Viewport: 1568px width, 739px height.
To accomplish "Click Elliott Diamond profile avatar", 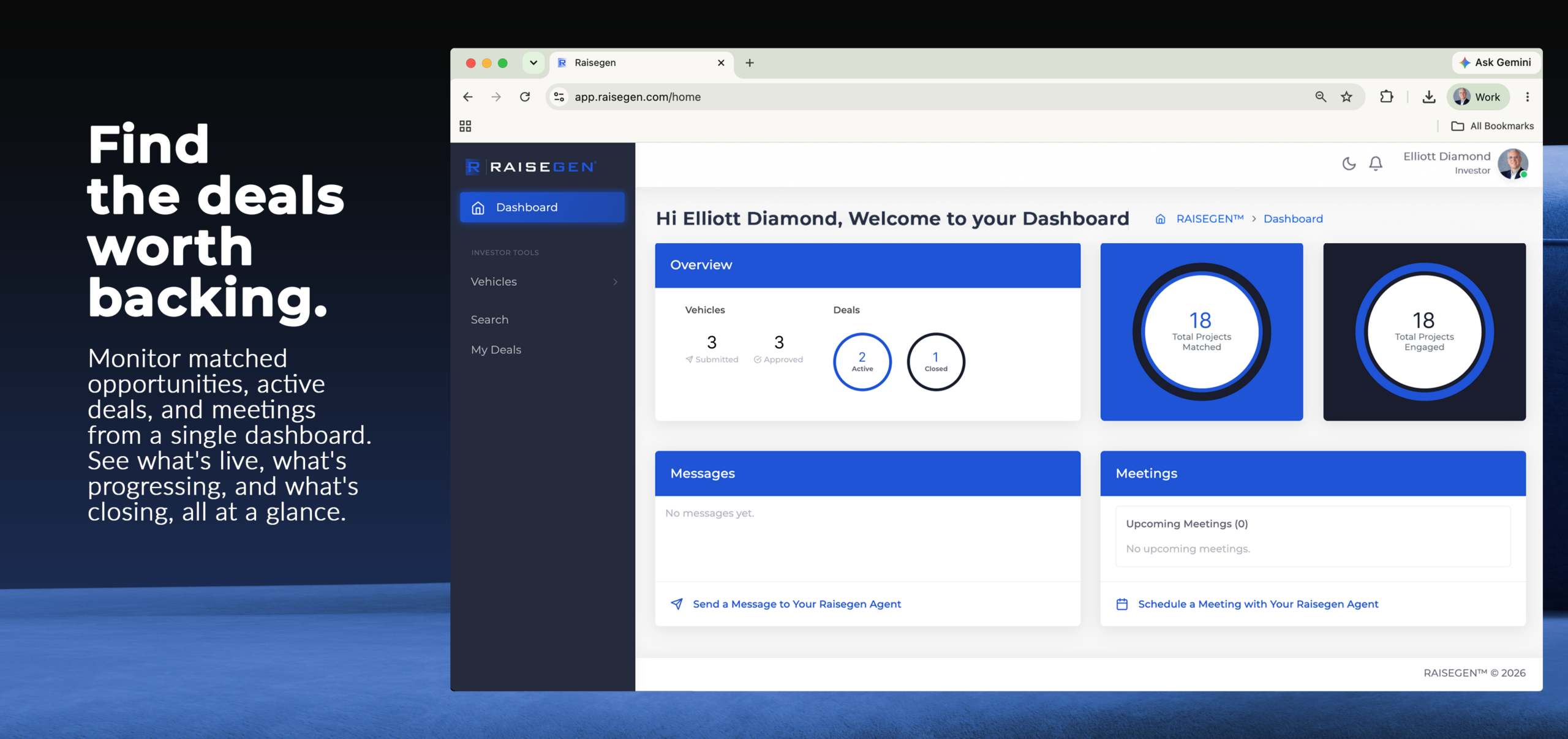I will 1512,163.
